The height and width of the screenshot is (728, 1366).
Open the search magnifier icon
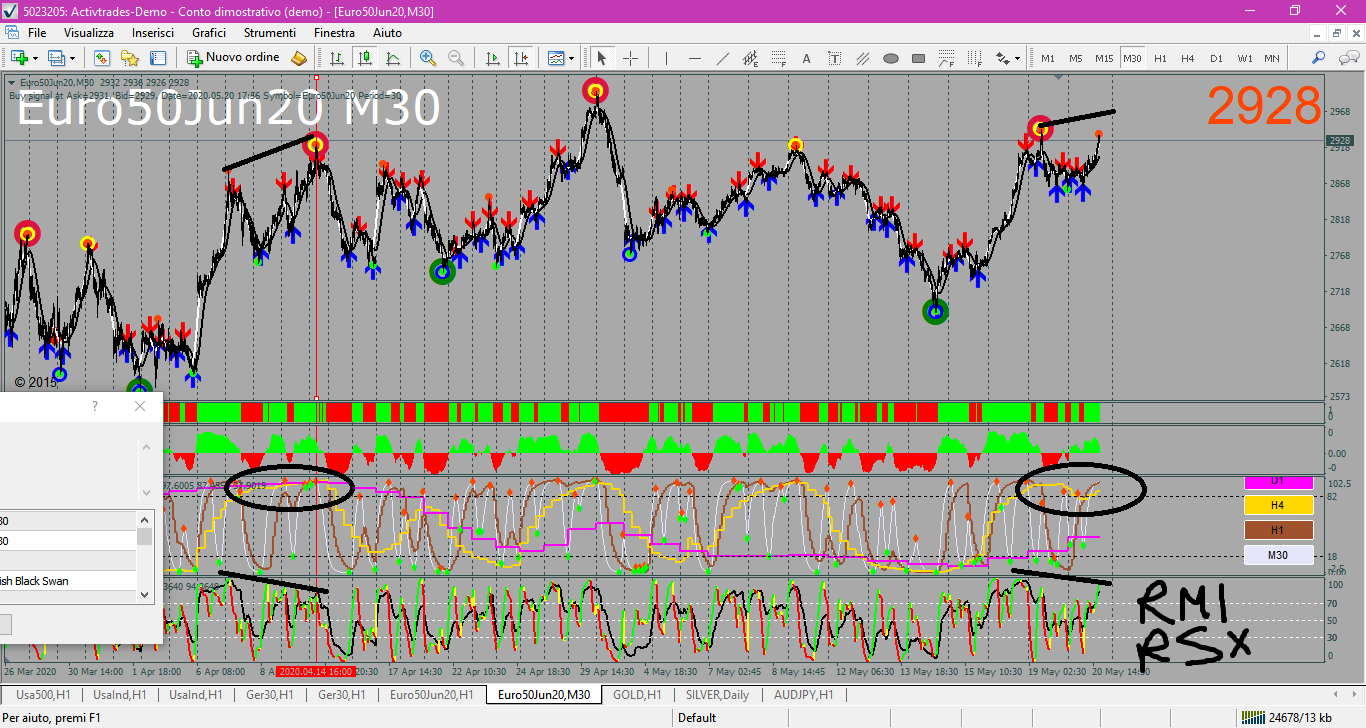pos(1319,58)
